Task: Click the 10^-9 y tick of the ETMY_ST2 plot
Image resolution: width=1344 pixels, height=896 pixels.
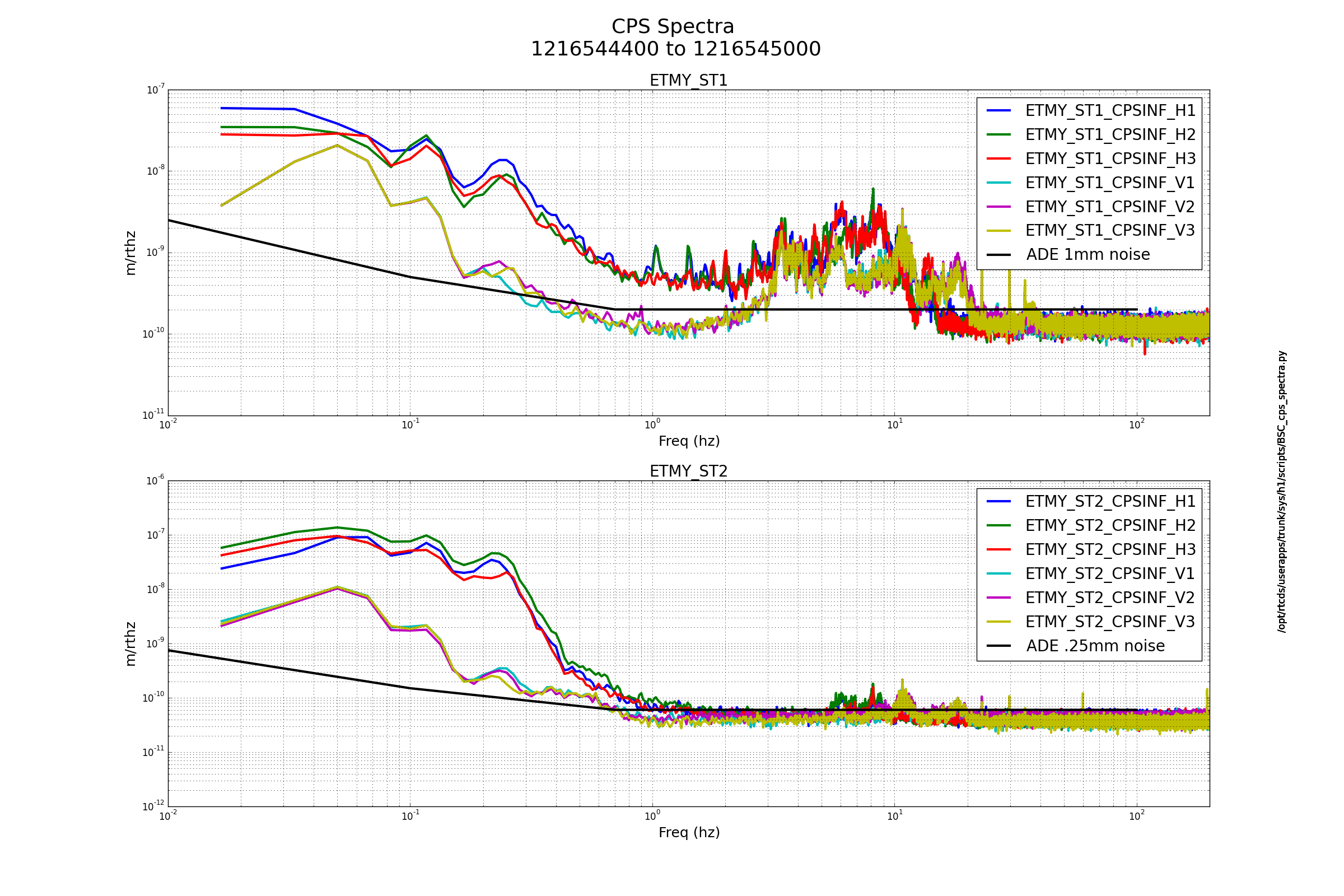Action: click(156, 643)
